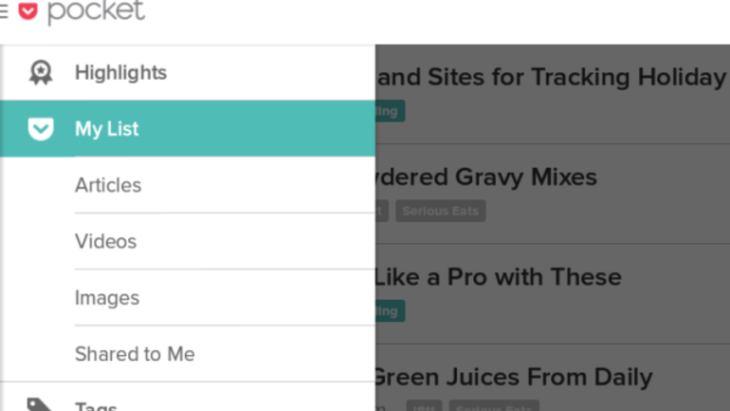Click the Highlights ribbon badge icon
730x411 pixels.
point(41,73)
